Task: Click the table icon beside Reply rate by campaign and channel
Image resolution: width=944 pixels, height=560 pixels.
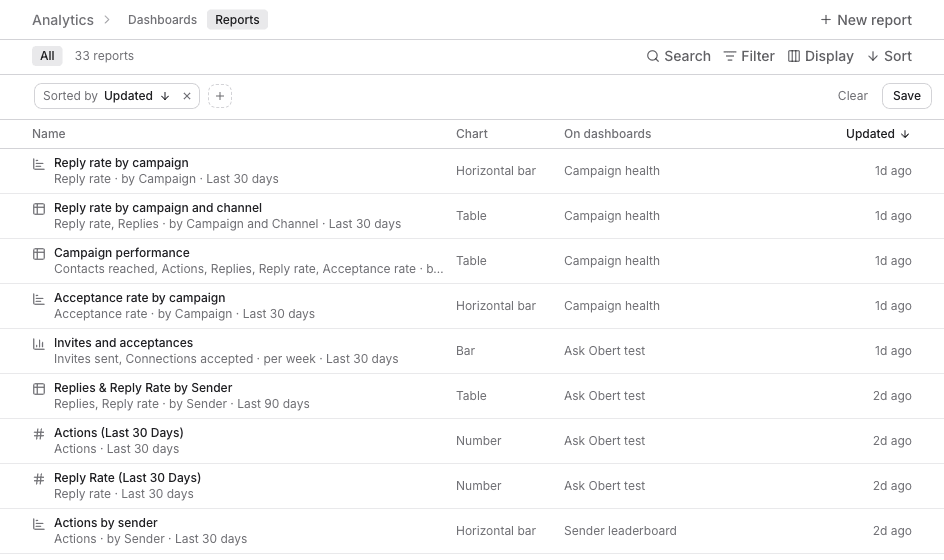Action: 39,209
